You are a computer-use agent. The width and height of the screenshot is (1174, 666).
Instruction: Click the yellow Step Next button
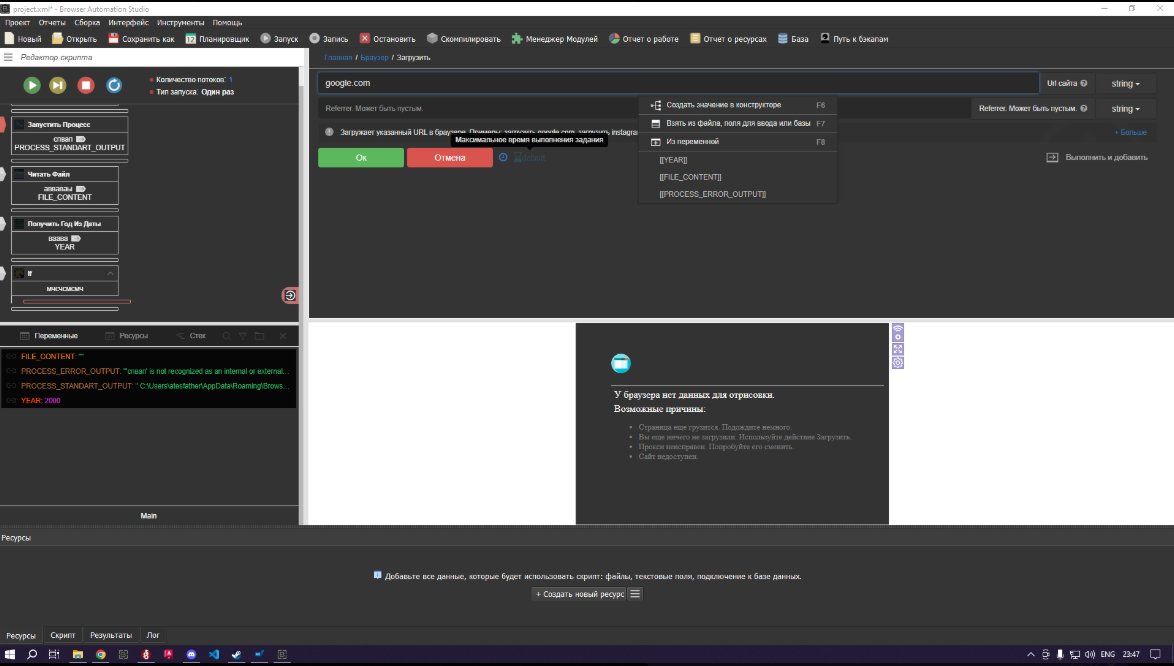[x=58, y=85]
